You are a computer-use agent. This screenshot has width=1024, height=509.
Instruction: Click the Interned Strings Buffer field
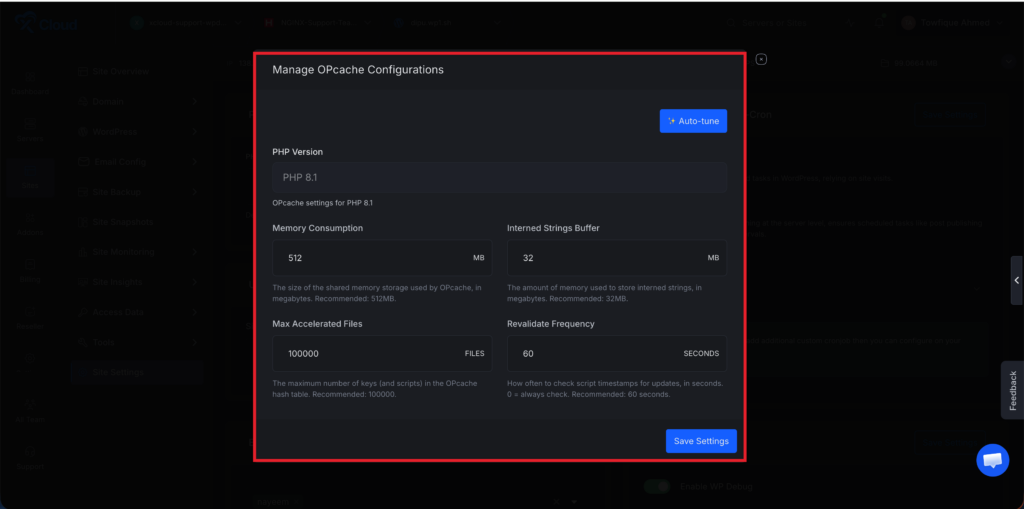(605, 257)
